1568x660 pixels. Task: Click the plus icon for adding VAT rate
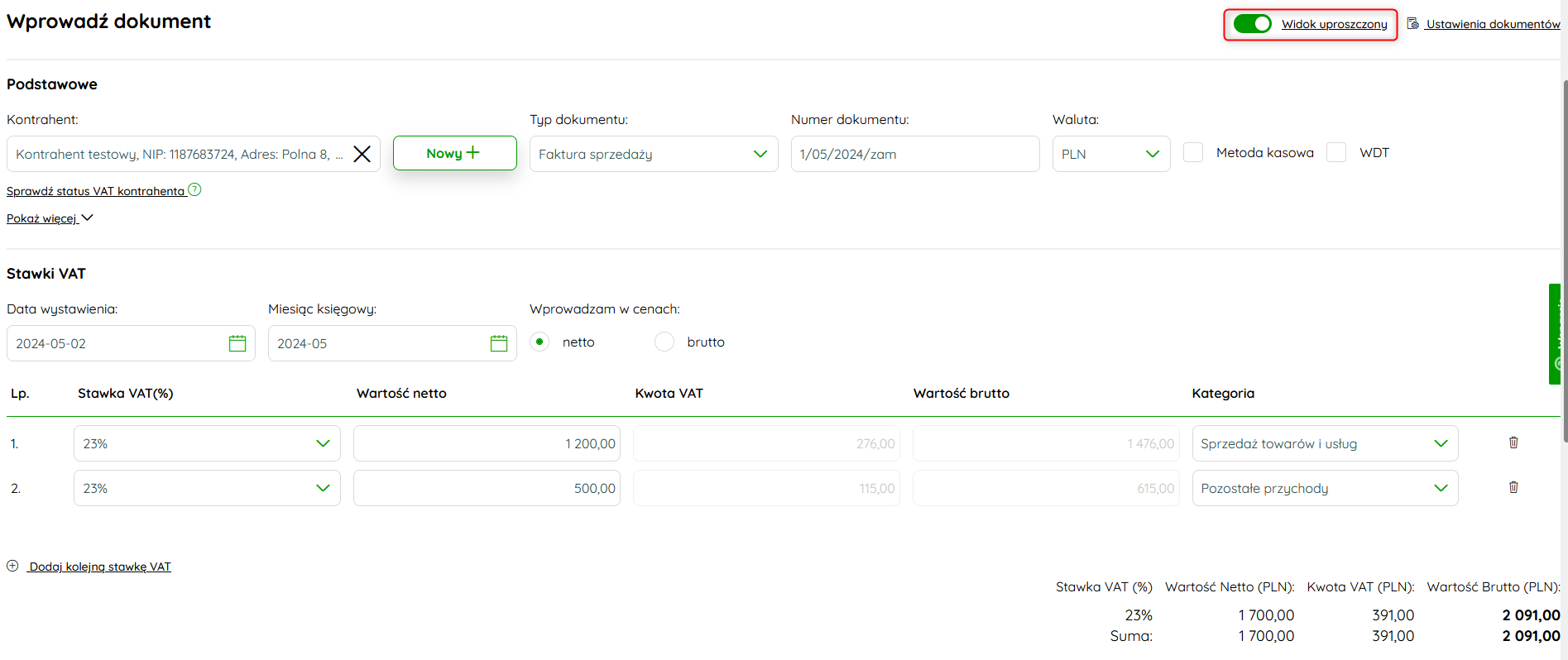(12, 566)
